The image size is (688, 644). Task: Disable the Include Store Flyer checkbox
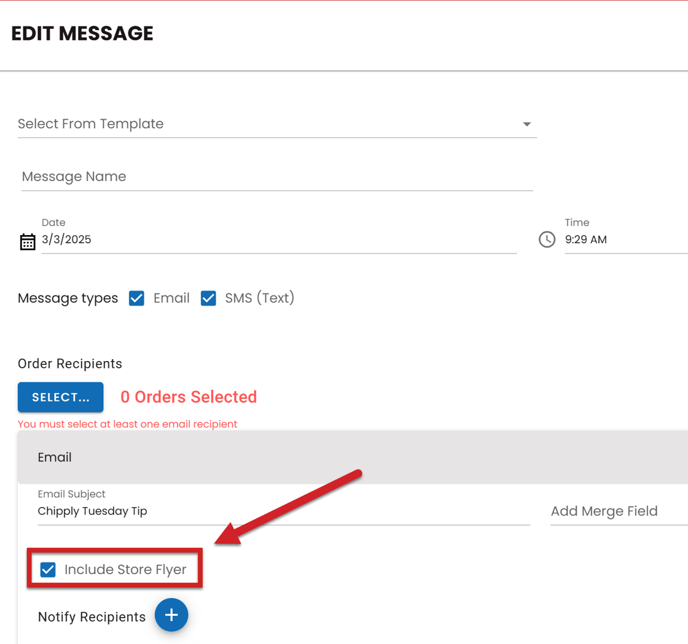(x=48, y=570)
